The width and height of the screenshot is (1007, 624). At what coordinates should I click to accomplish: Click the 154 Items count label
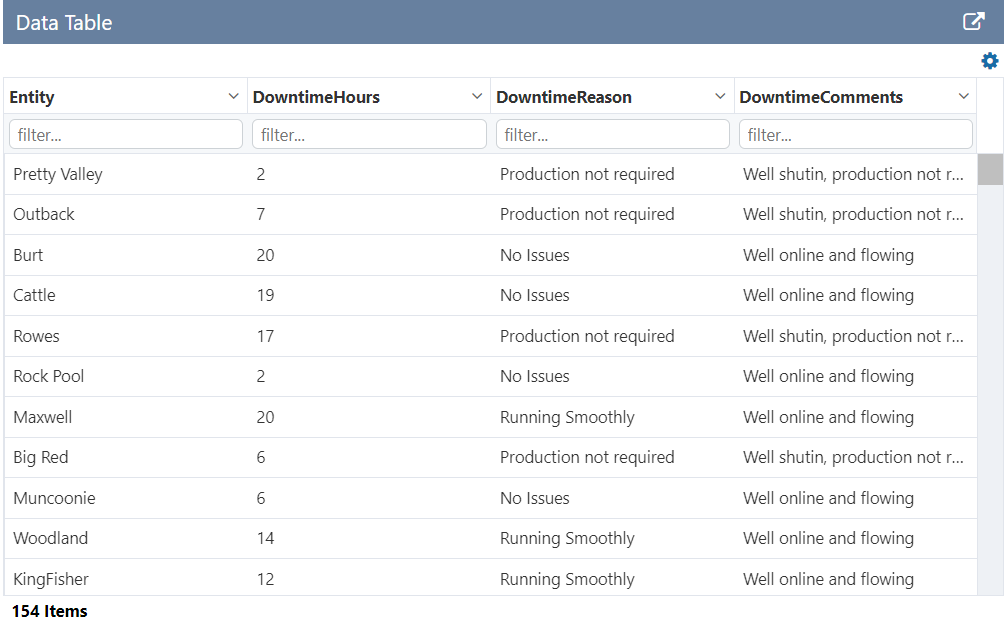pyautogui.click(x=46, y=610)
